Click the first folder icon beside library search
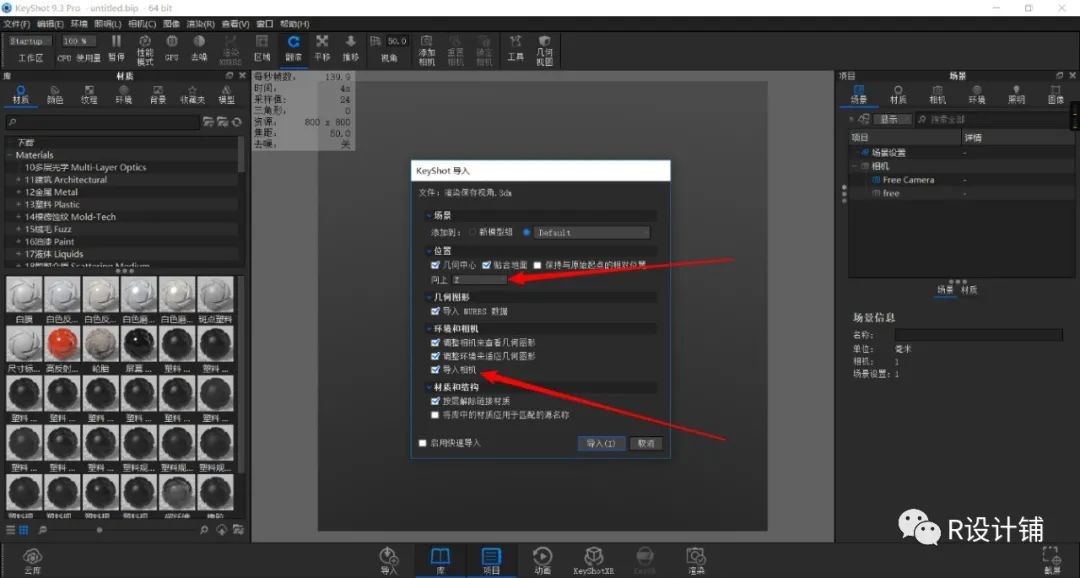 (x=207, y=122)
